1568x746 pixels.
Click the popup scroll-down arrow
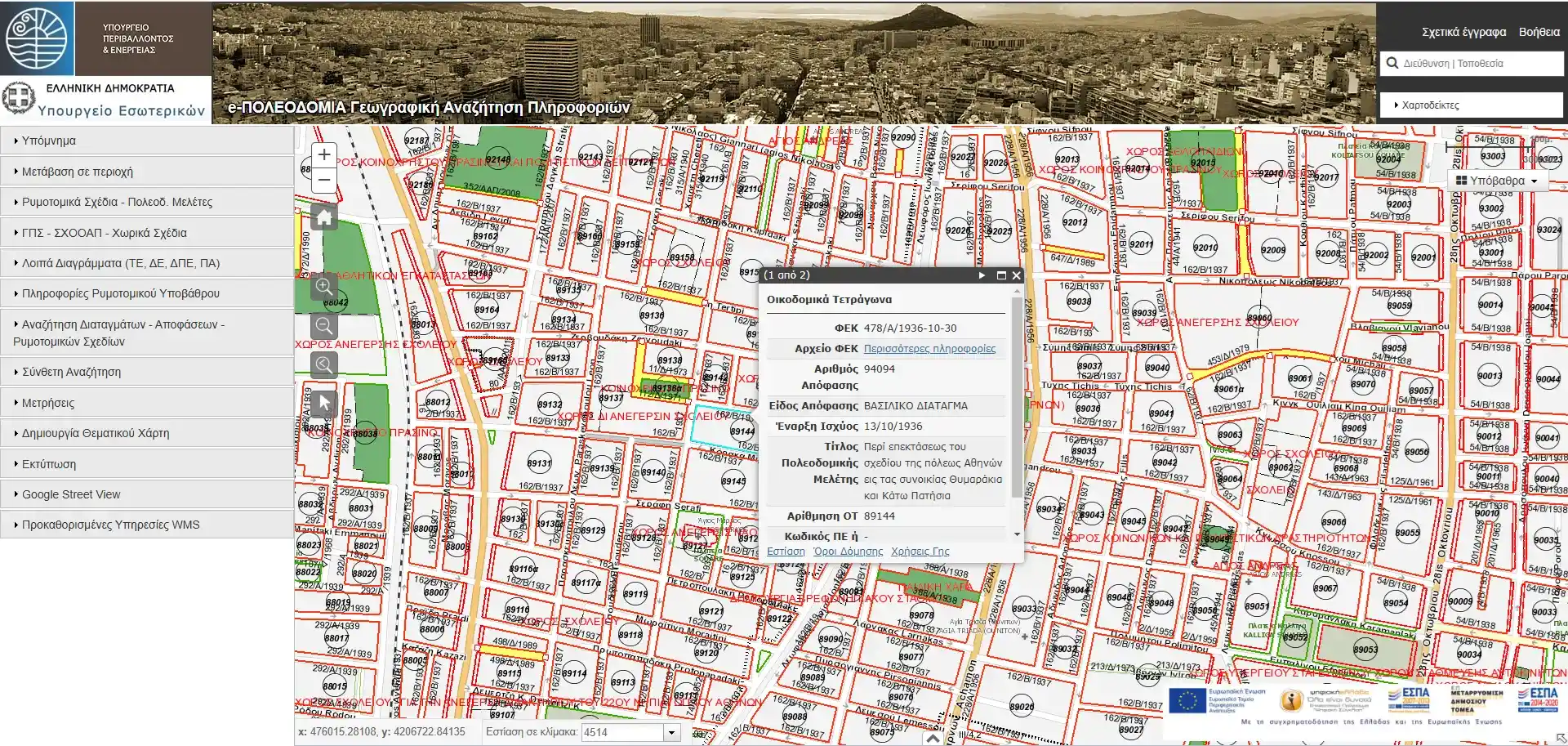[1017, 534]
